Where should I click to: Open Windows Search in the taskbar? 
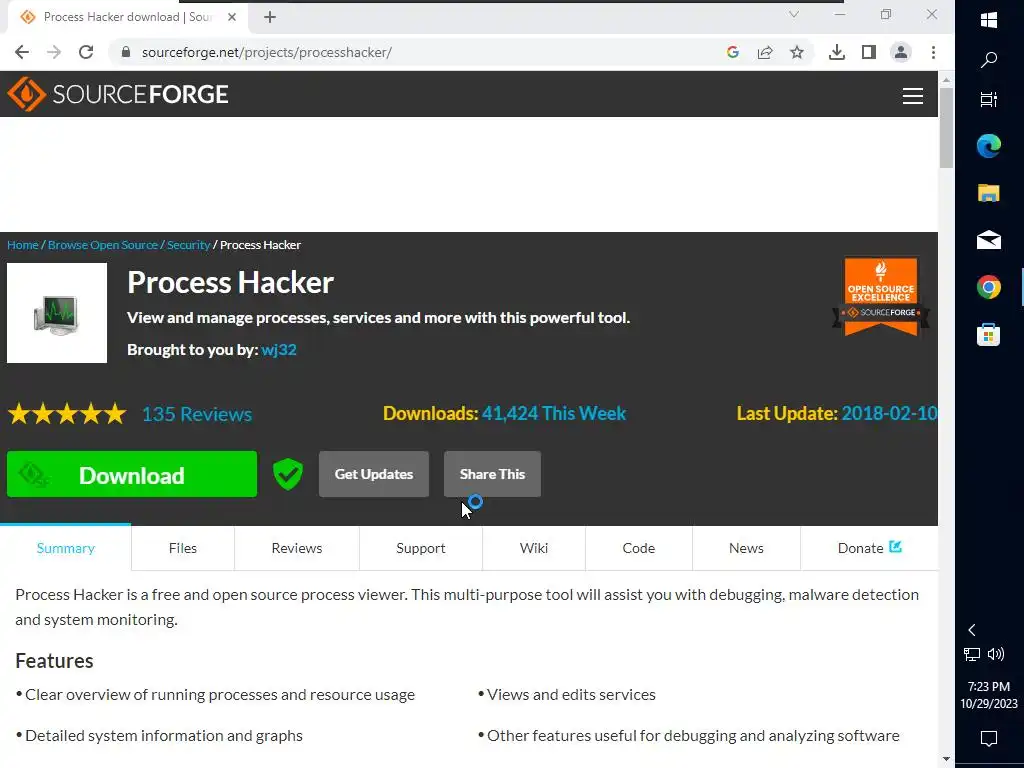click(x=989, y=60)
